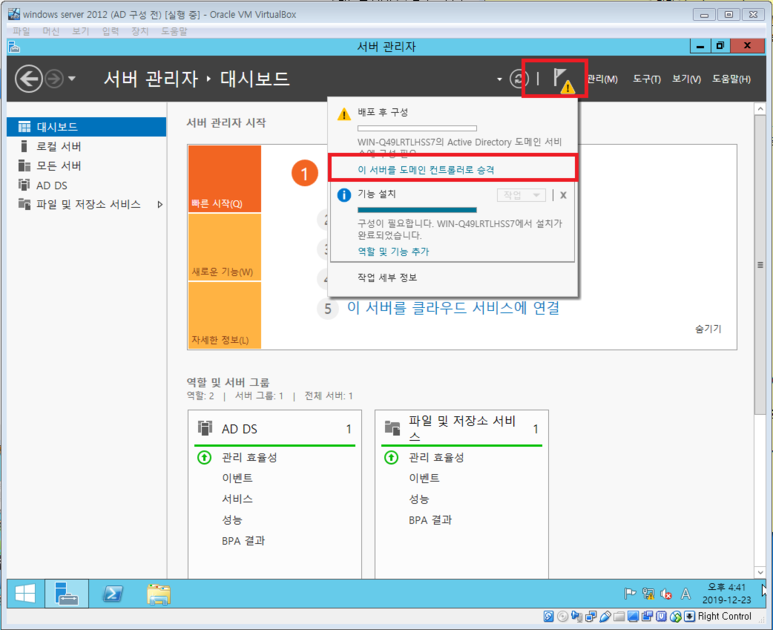Click the input language A indicator
Image resolution: width=773 pixels, height=630 pixels.
click(x=686, y=594)
